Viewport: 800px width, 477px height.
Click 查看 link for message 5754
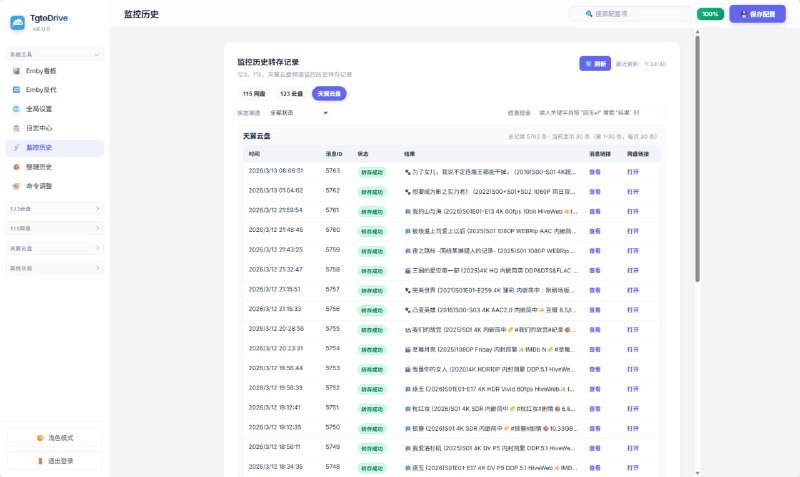click(595, 350)
